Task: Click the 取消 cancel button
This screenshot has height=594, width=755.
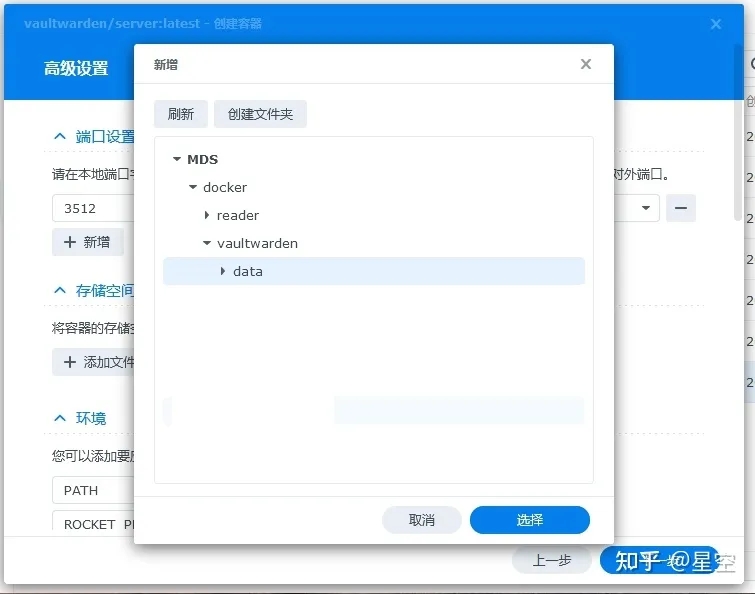Action: (x=422, y=520)
